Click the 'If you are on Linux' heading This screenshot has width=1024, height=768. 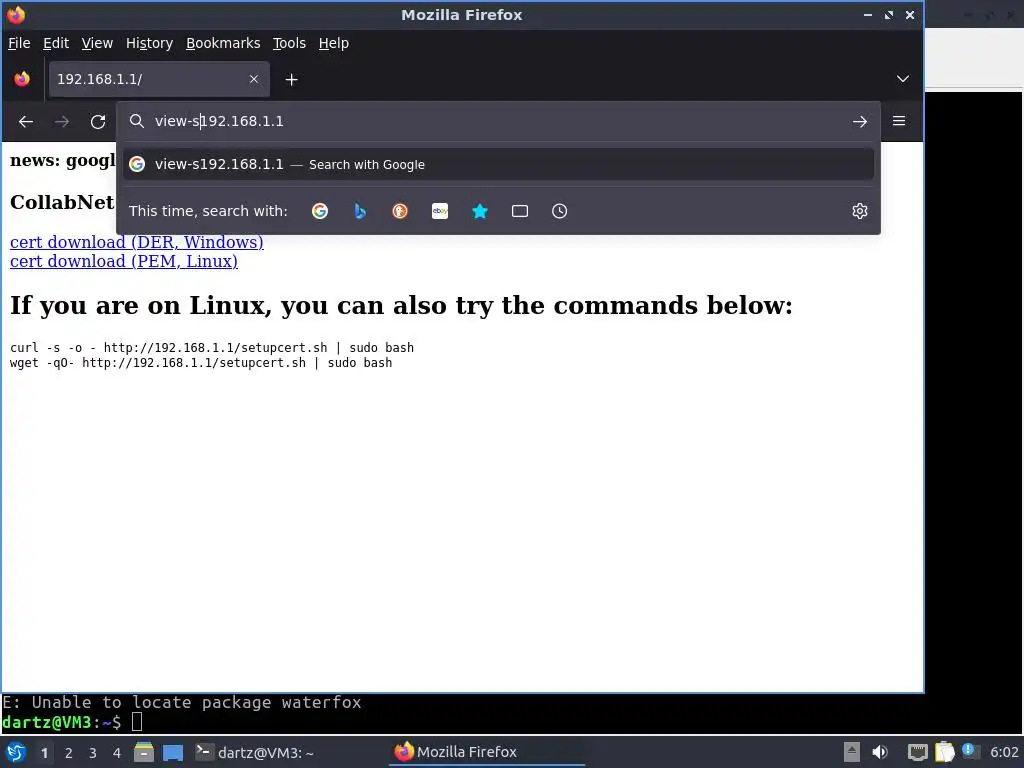[401, 306]
